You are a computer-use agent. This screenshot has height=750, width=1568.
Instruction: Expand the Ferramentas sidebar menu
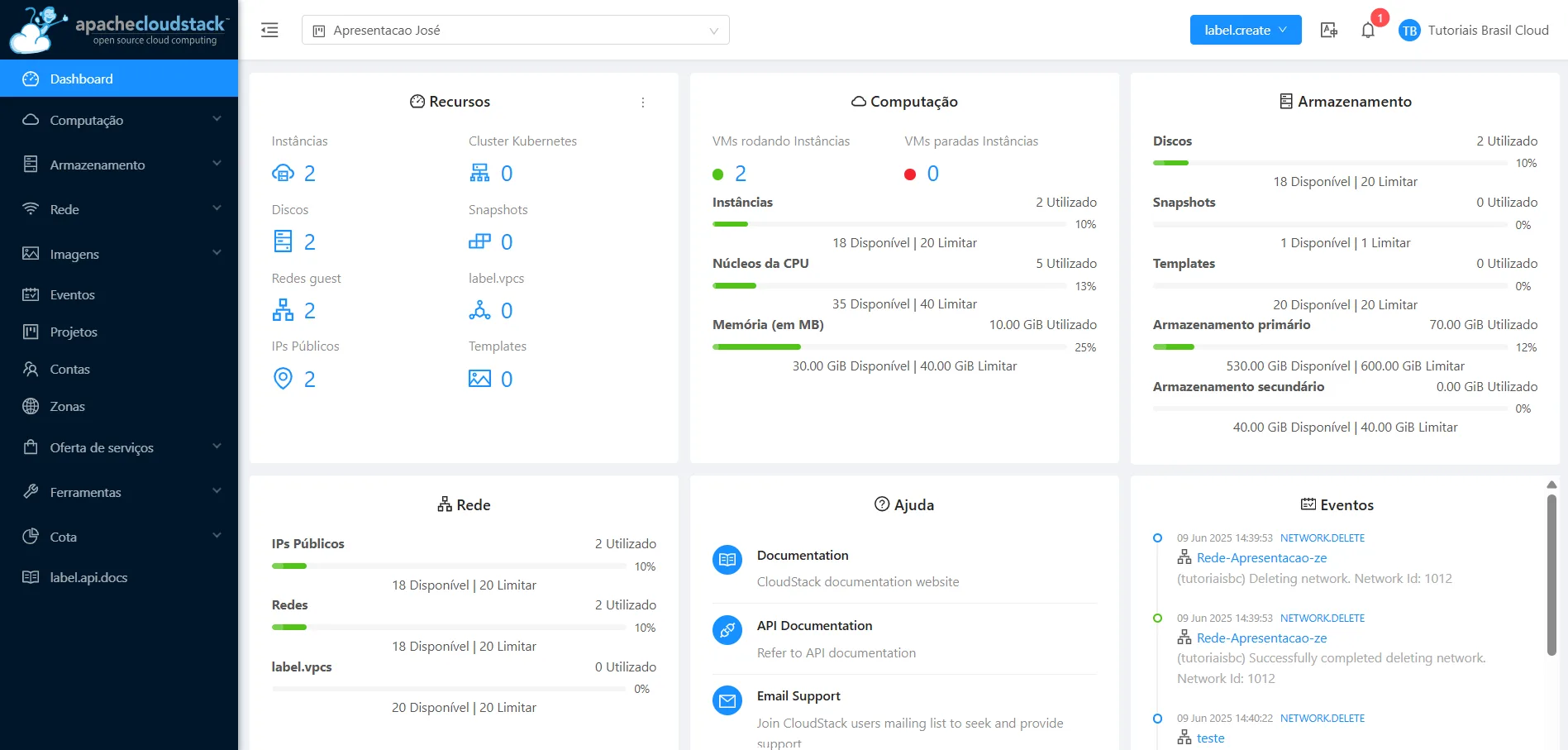[119, 492]
